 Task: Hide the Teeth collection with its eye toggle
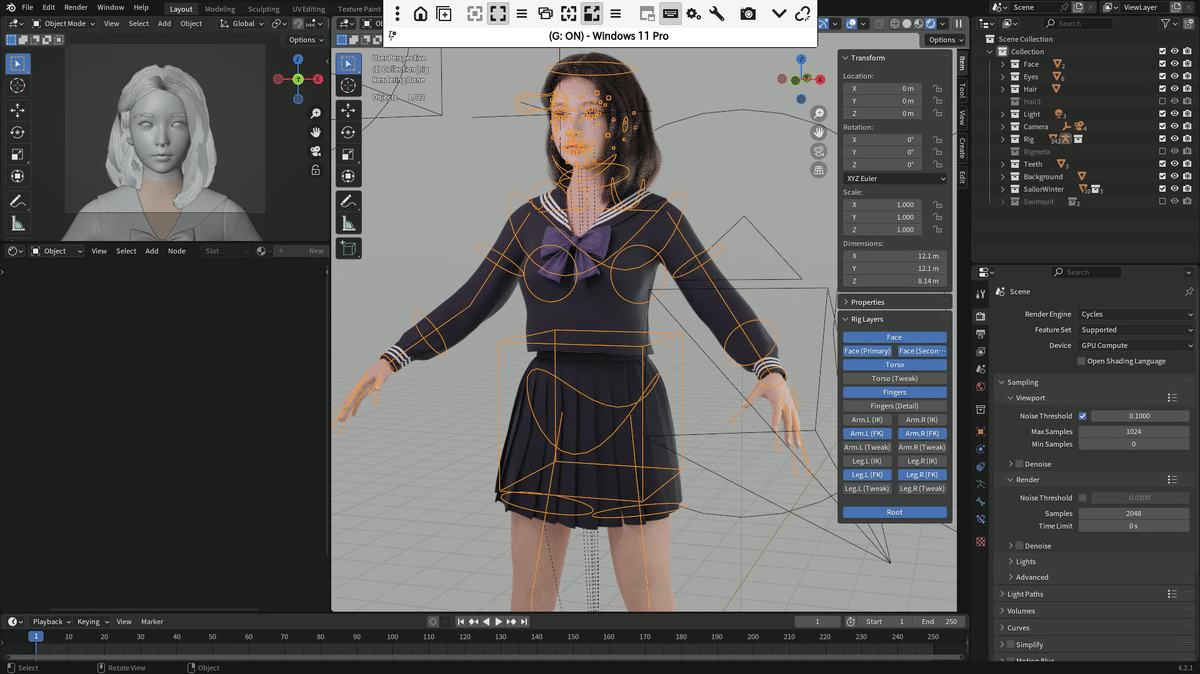point(1174,164)
